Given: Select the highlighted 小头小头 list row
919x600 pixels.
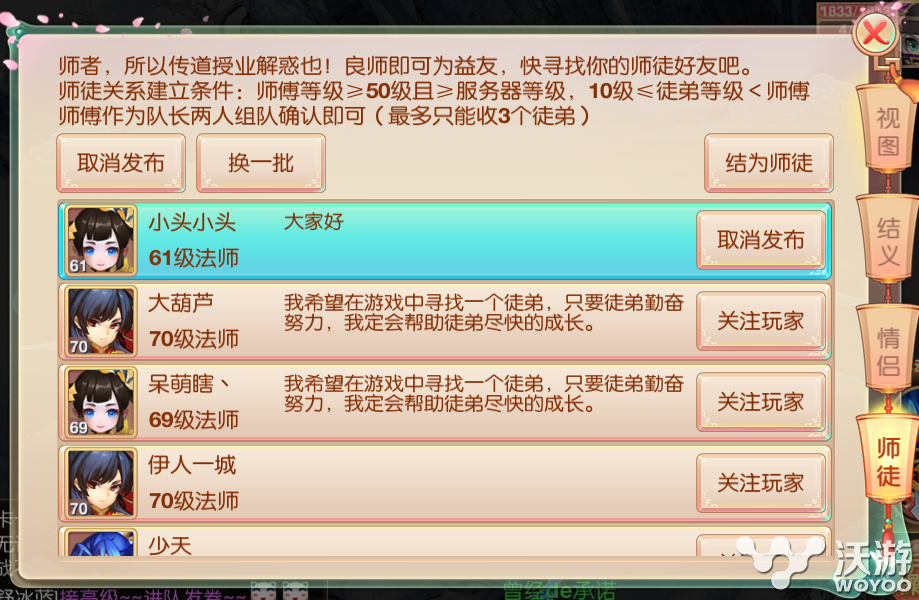Looking at the screenshot, I should [445, 240].
